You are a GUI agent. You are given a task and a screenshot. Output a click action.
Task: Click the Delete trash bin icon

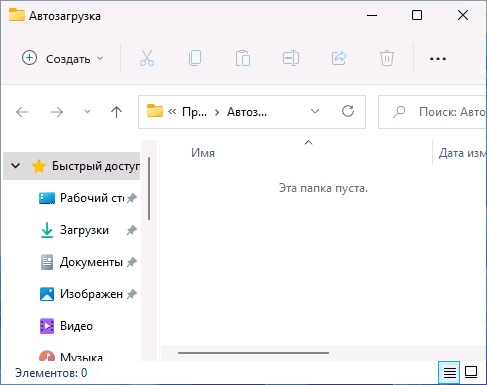click(x=387, y=58)
